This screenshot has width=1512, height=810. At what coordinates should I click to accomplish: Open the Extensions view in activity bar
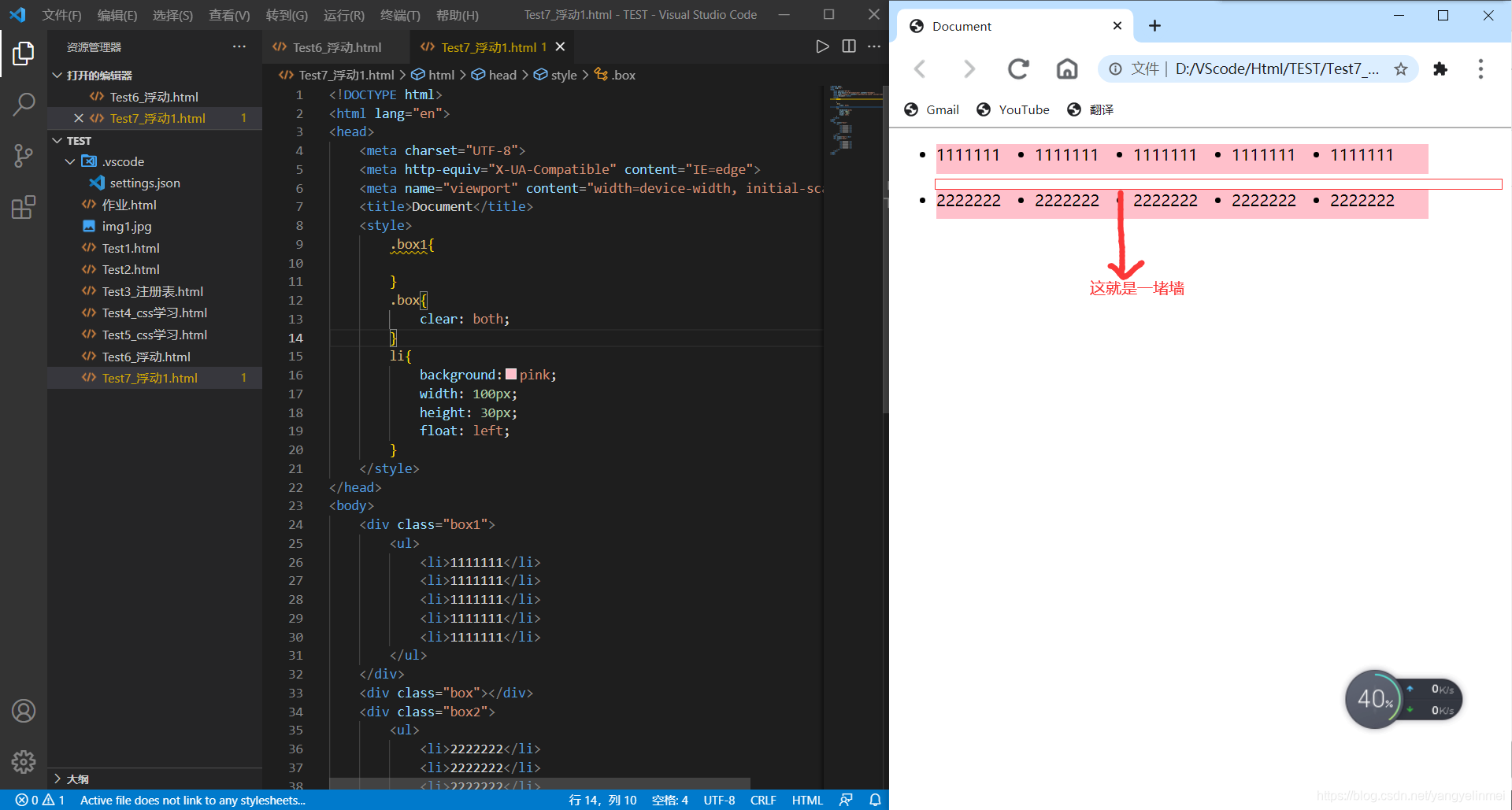point(24,207)
